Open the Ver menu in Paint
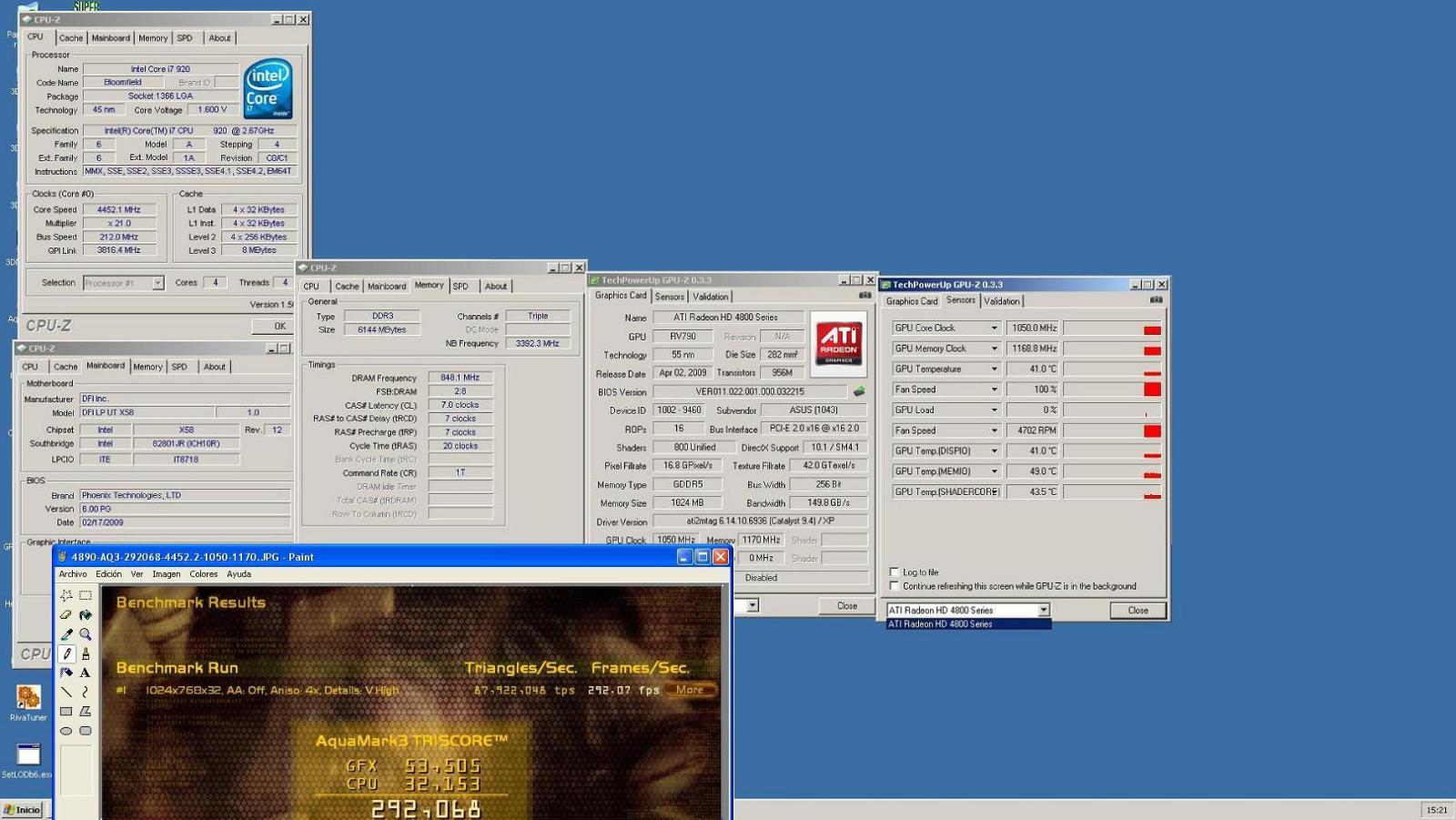 coord(136,574)
